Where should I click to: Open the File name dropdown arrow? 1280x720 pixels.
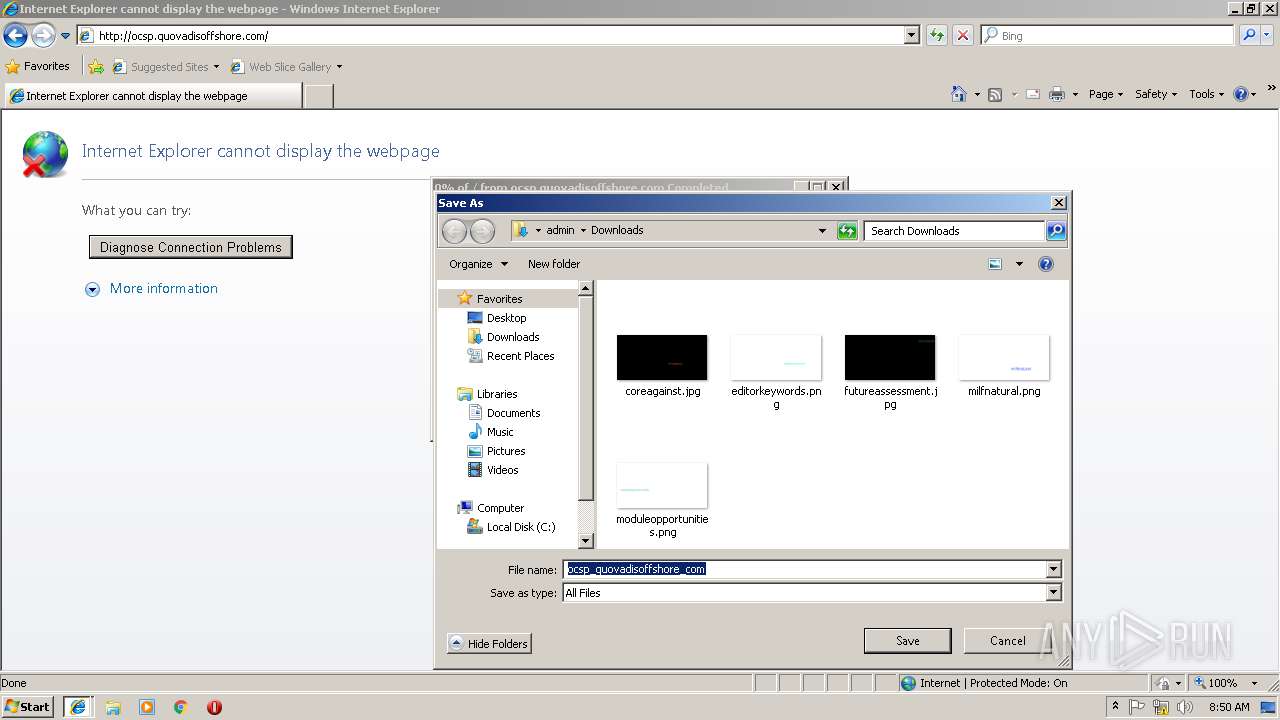click(1053, 570)
